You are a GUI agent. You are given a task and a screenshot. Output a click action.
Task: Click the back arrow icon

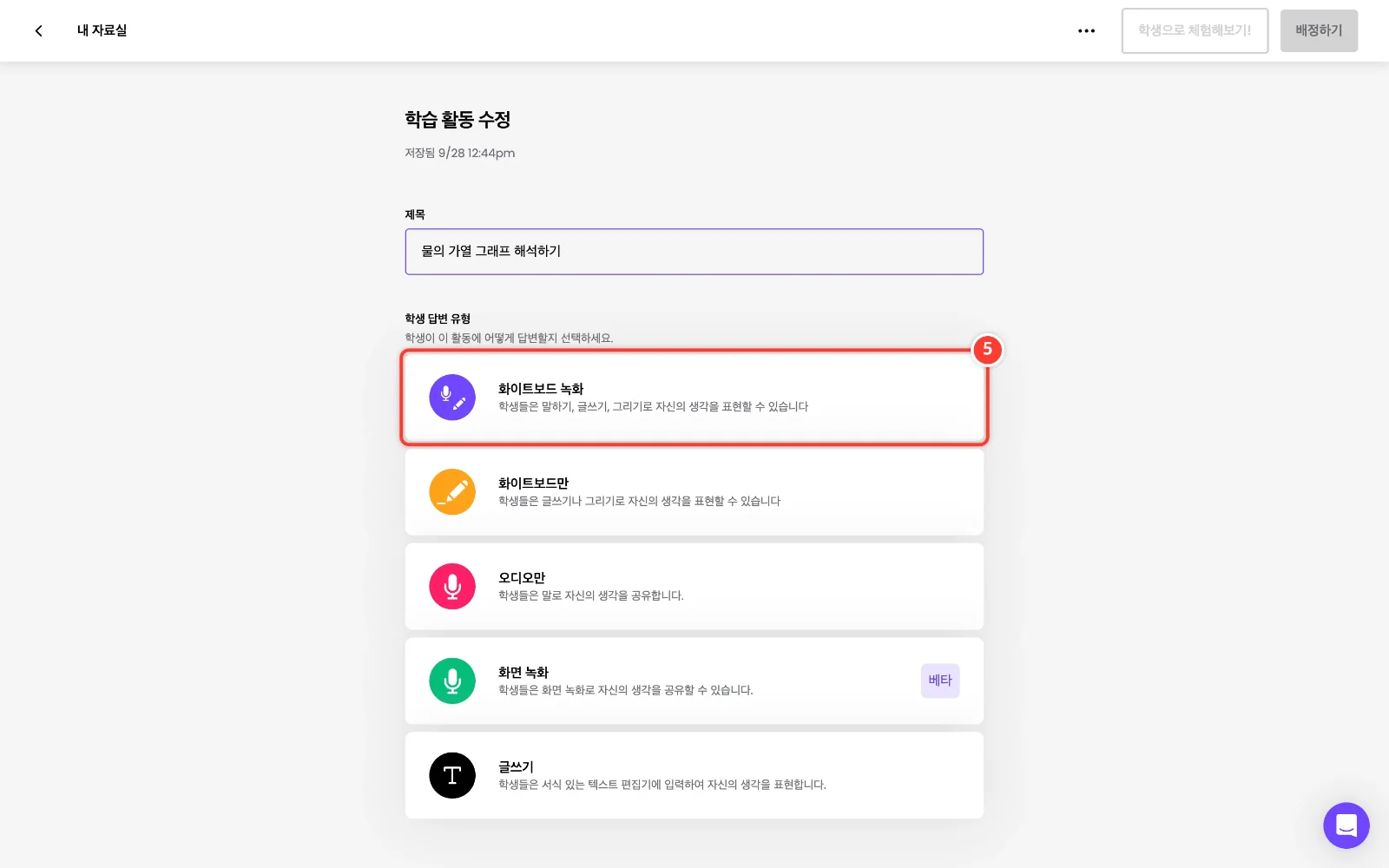(x=38, y=30)
